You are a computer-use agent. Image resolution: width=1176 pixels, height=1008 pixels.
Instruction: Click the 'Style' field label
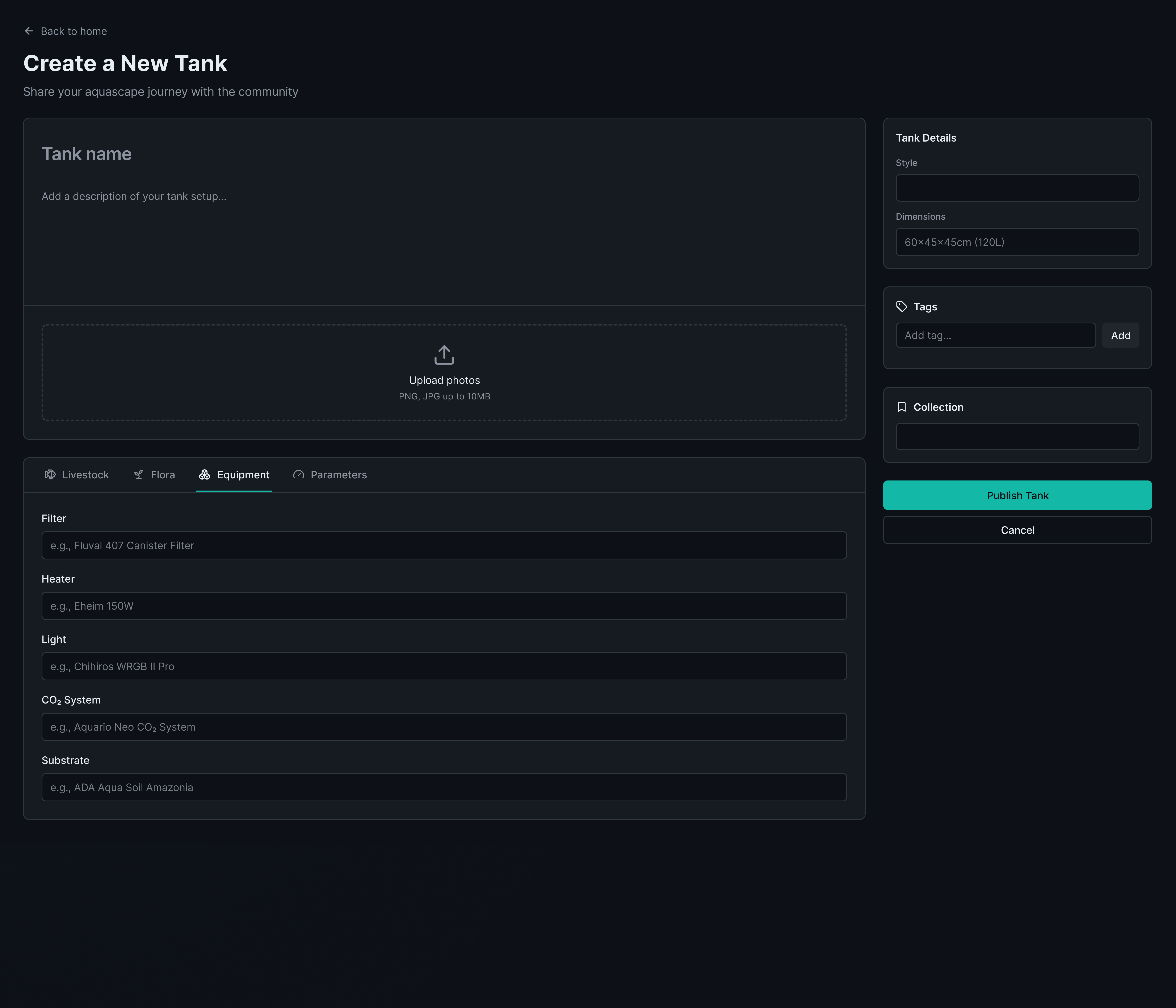click(906, 163)
